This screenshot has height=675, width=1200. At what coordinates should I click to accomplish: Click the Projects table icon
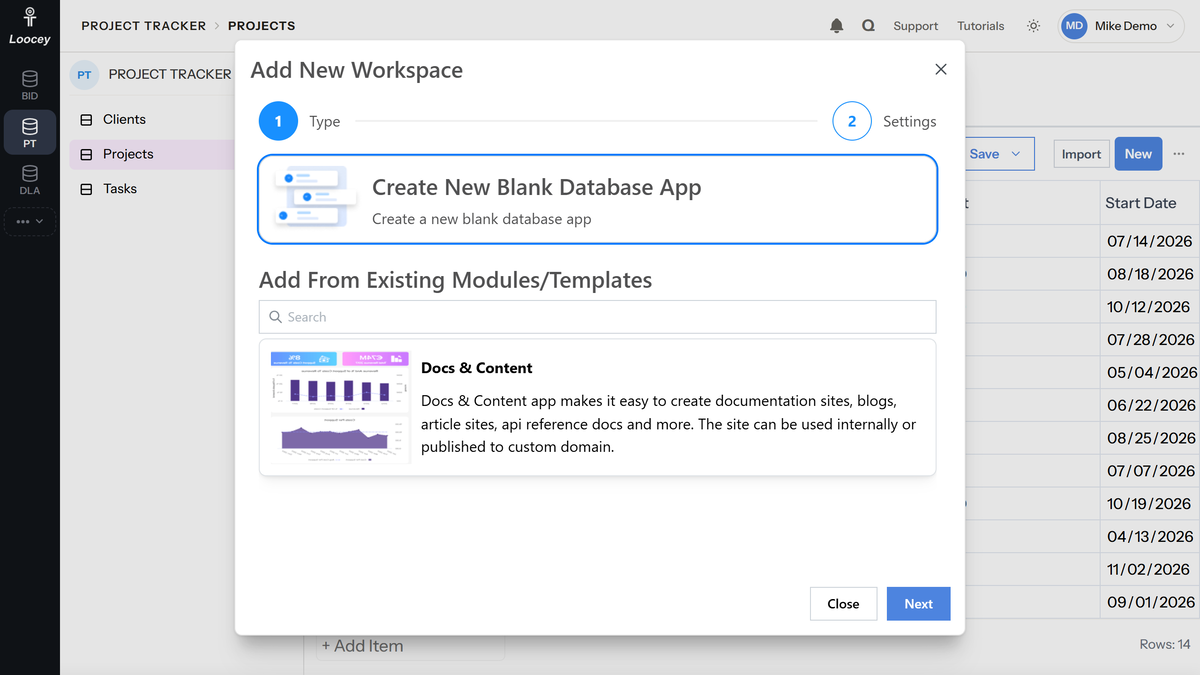tap(86, 154)
